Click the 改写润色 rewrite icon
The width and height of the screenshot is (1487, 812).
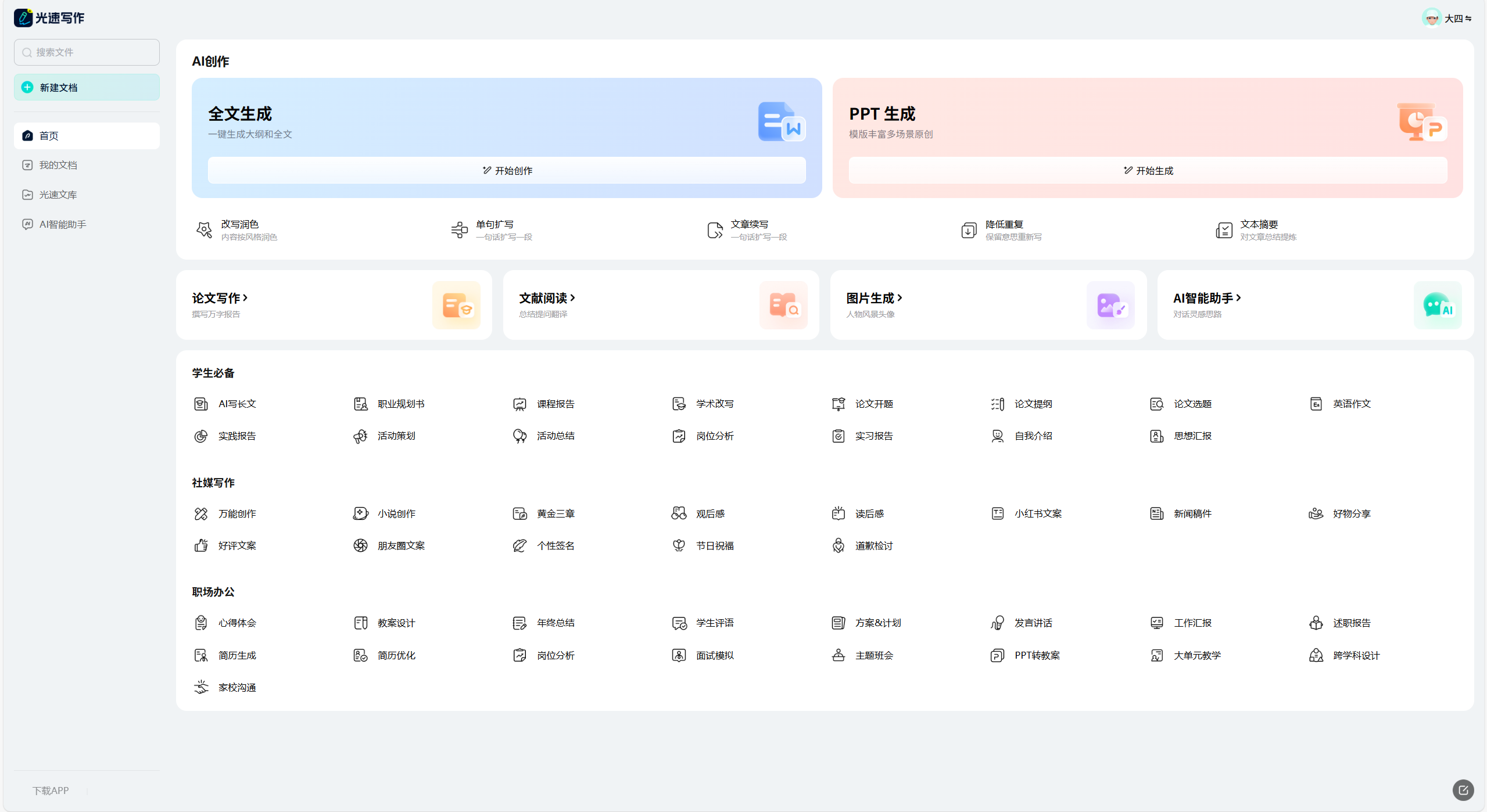[204, 230]
